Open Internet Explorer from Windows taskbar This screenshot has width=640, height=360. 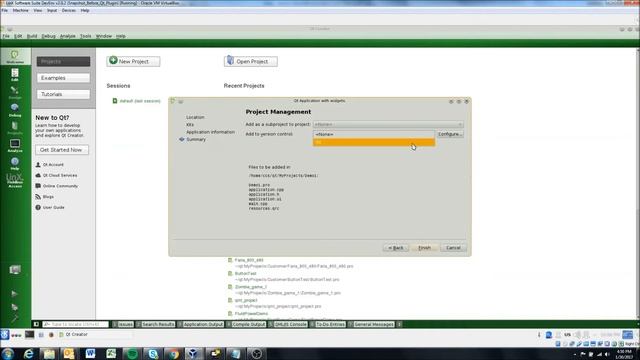(29, 353)
